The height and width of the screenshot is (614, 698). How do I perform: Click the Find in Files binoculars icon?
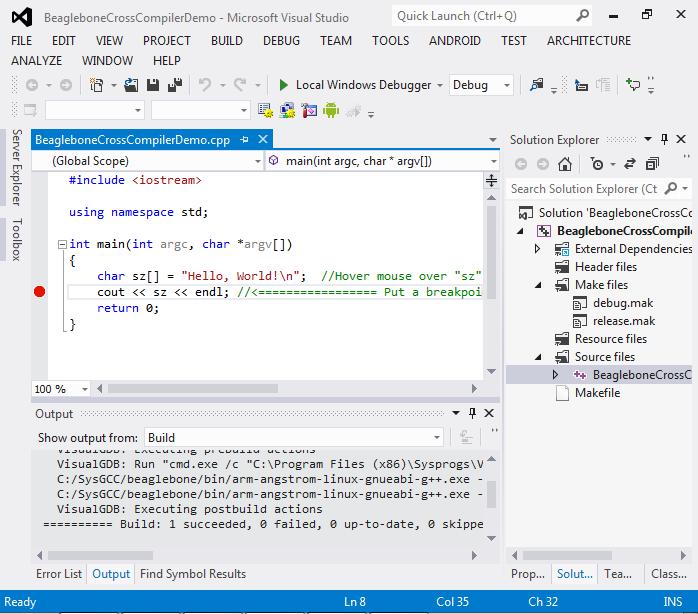tap(536, 85)
